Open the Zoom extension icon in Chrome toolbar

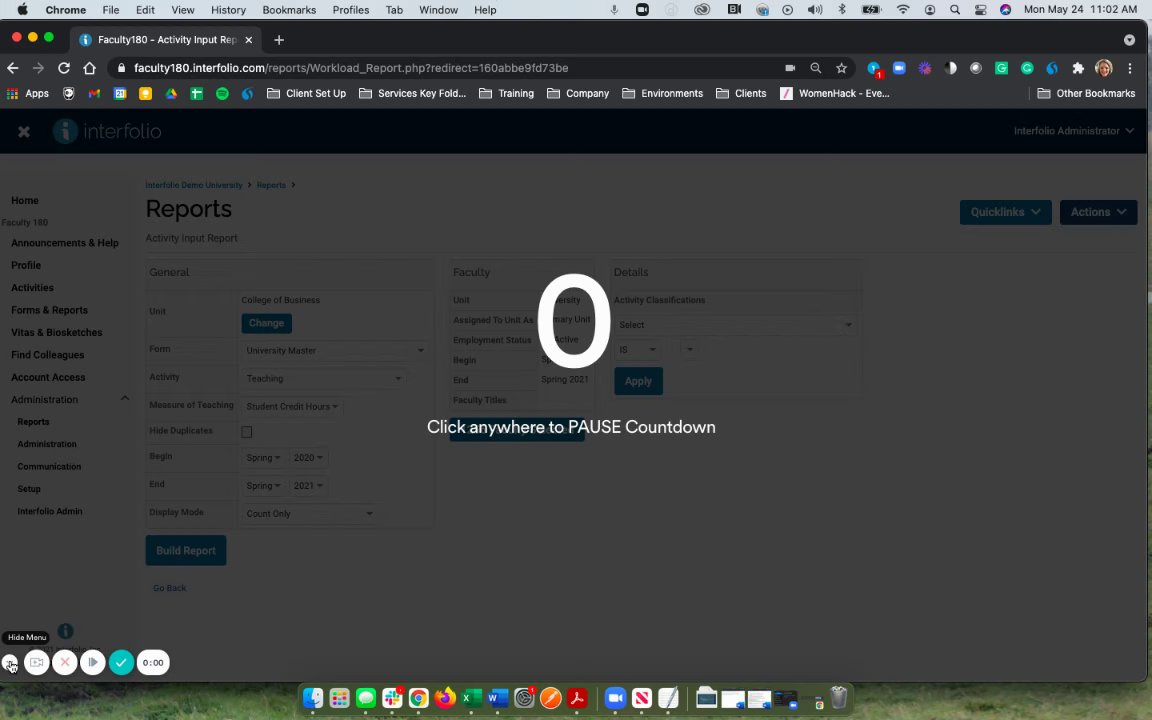(x=899, y=68)
